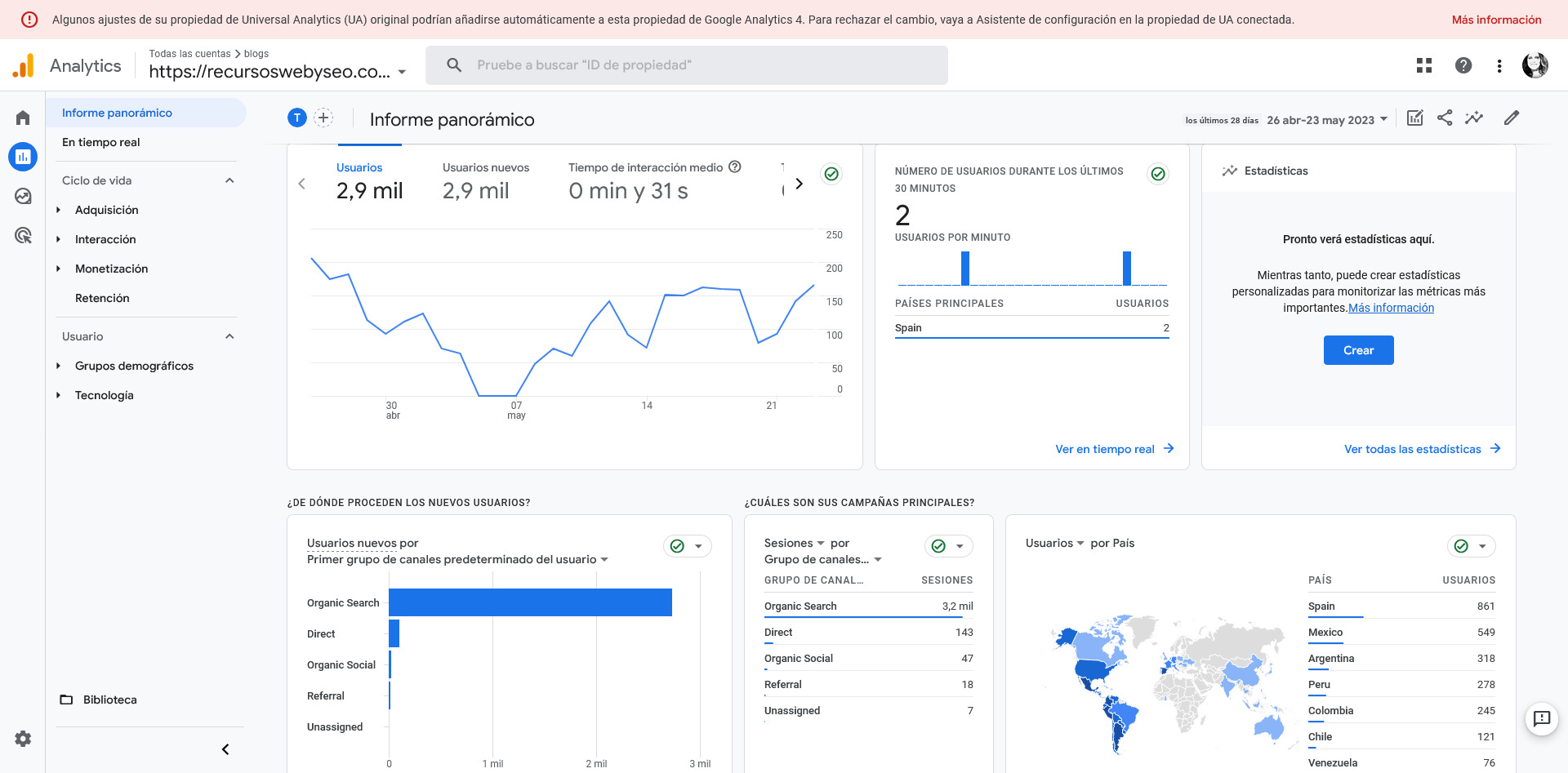
Task: Open Admin settings gear icon
Action: pyautogui.click(x=23, y=739)
